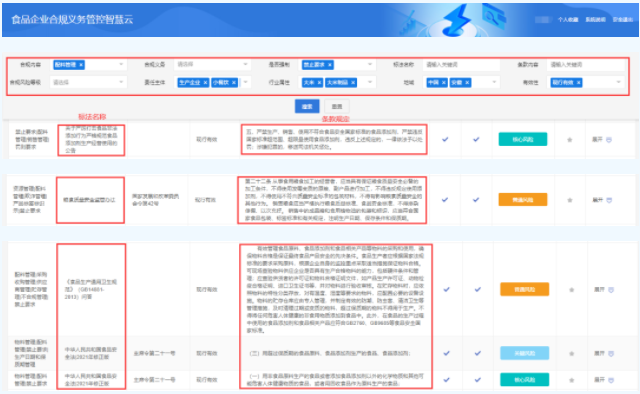Image resolution: width=640 pixels, height=394 pixels.
Task: Click the 标法名称 keyword input field
Action: click(x=461, y=65)
